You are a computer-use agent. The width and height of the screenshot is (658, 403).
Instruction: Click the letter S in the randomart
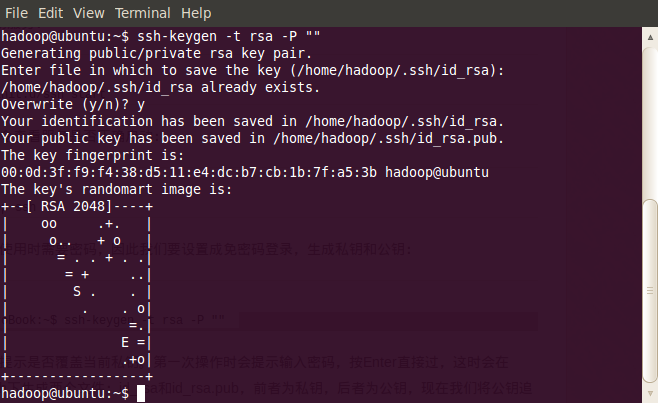click(x=77, y=291)
